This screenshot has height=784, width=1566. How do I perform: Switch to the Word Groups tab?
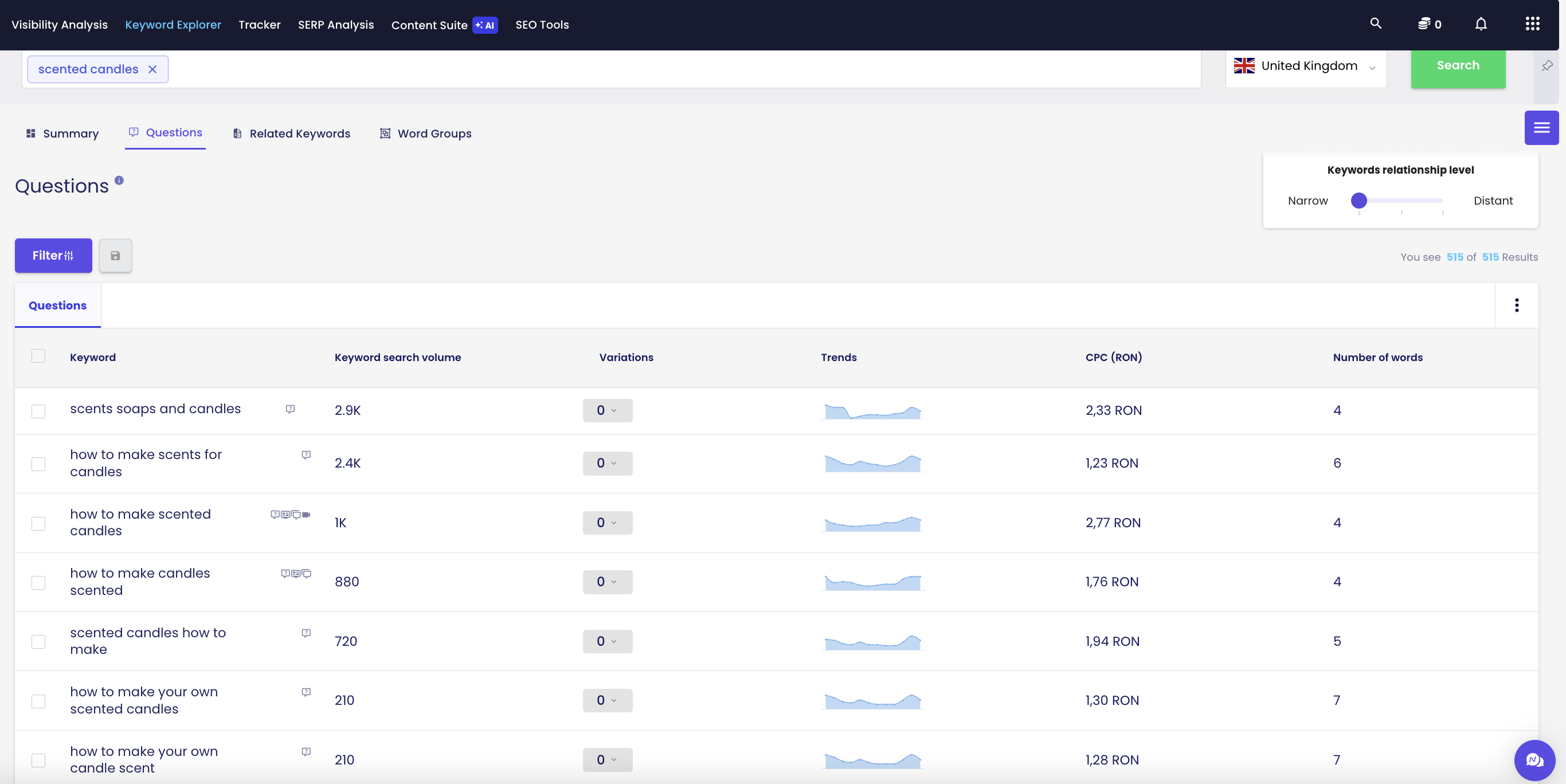click(x=425, y=133)
